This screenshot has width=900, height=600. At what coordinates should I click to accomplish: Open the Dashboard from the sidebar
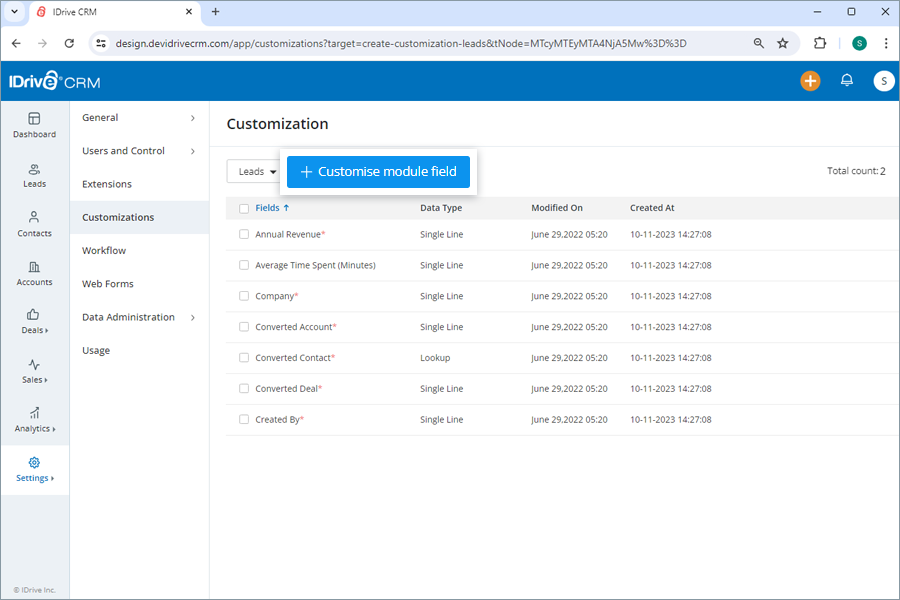pos(34,125)
